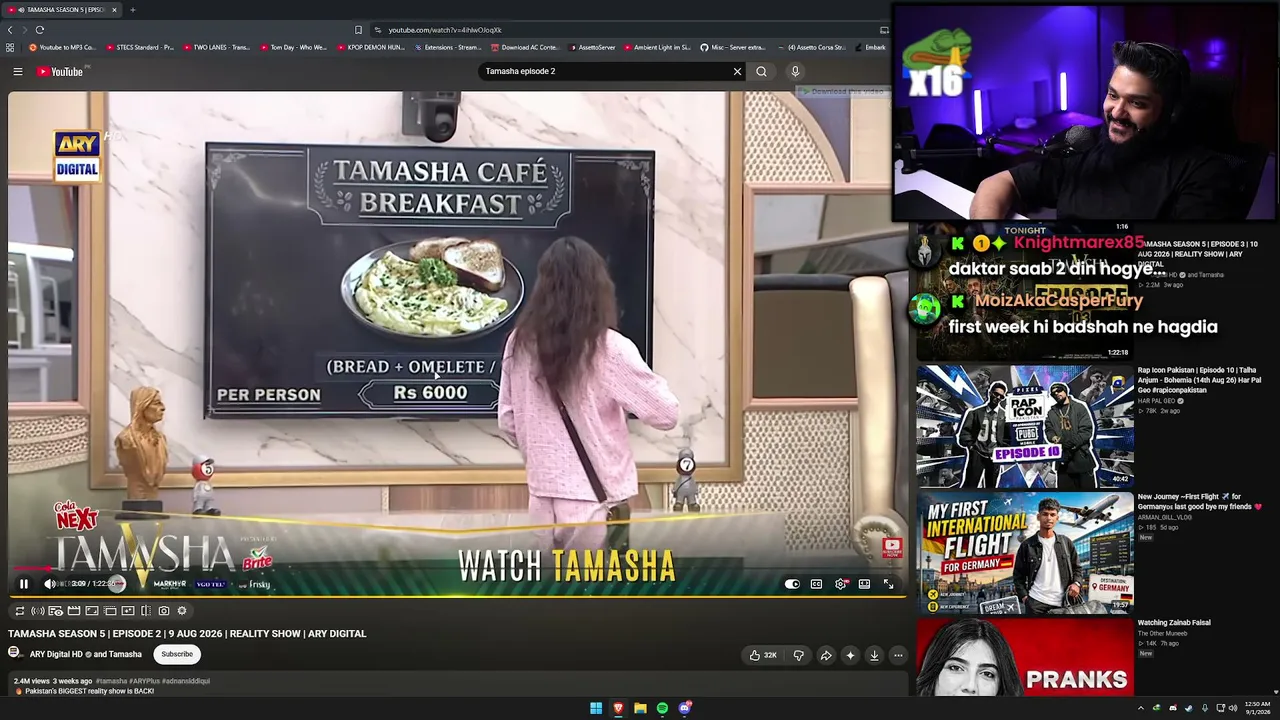The image size is (1280, 720).
Task: Click the stacked window icon under the player
Action: [110, 611]
